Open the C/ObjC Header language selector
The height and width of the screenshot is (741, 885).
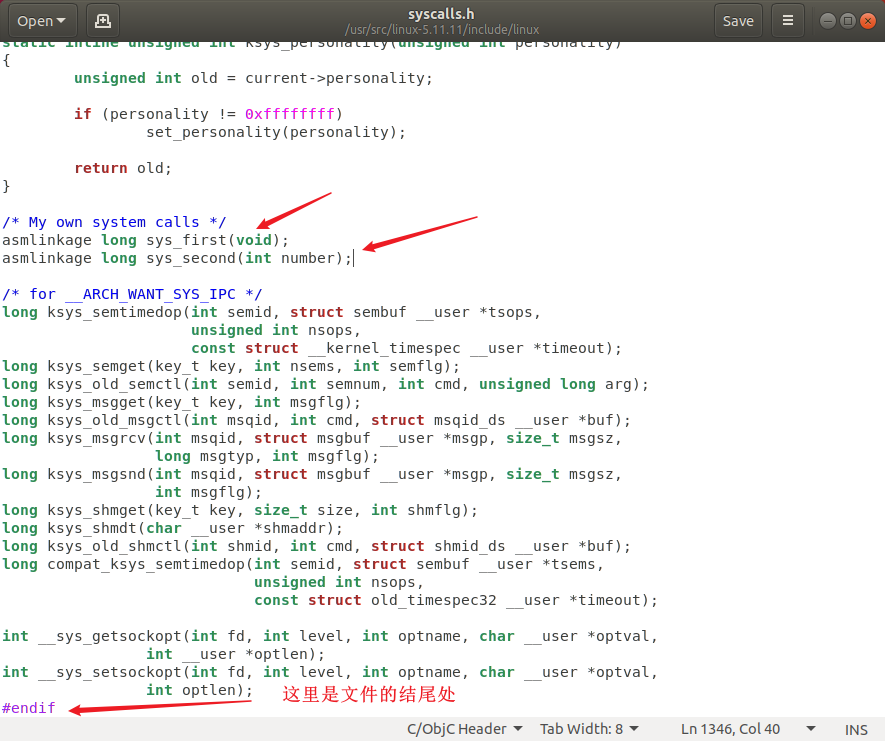point(465,729)
